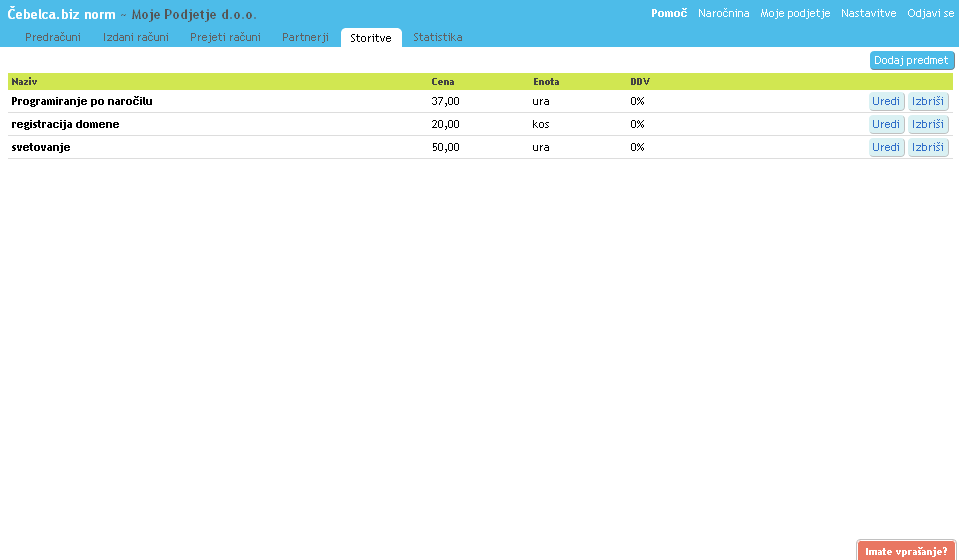Switch to the Izdani računi tab

[x=135, y=37]
